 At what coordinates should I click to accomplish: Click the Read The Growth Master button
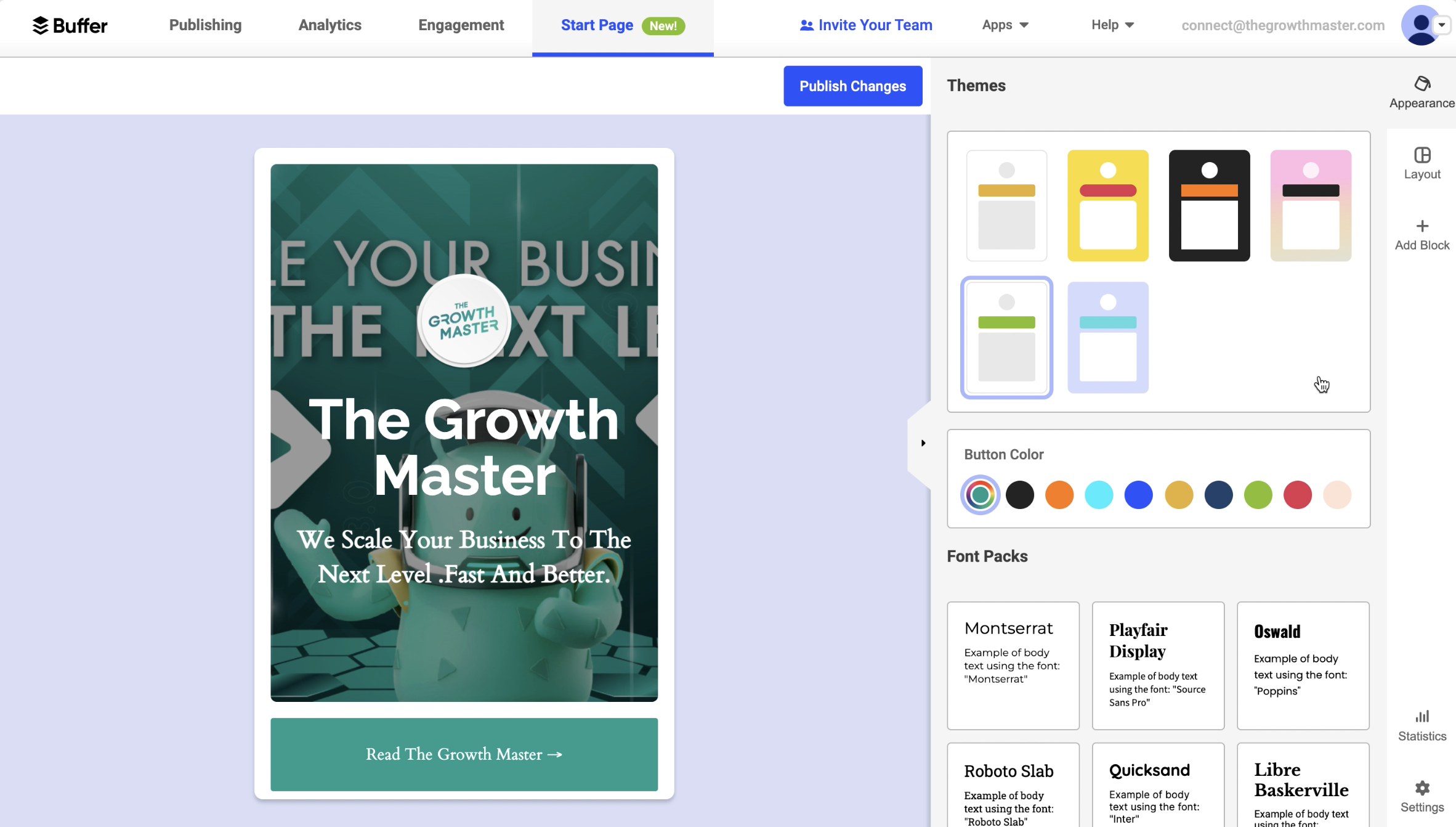[x=464, y=754]
